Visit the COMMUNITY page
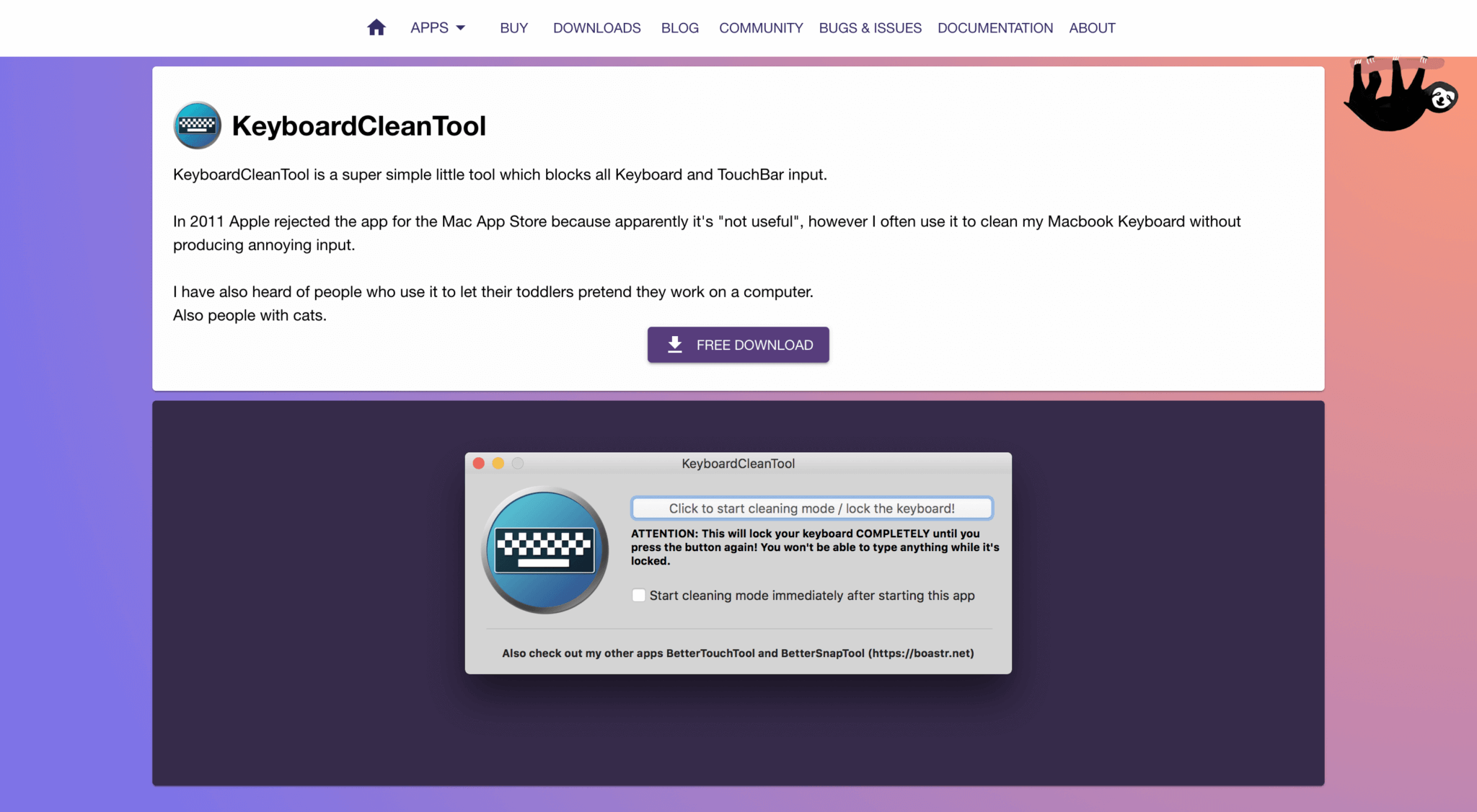Viewport: 1477px width, 812px height. pyautogui.click(x=760, y=27)
